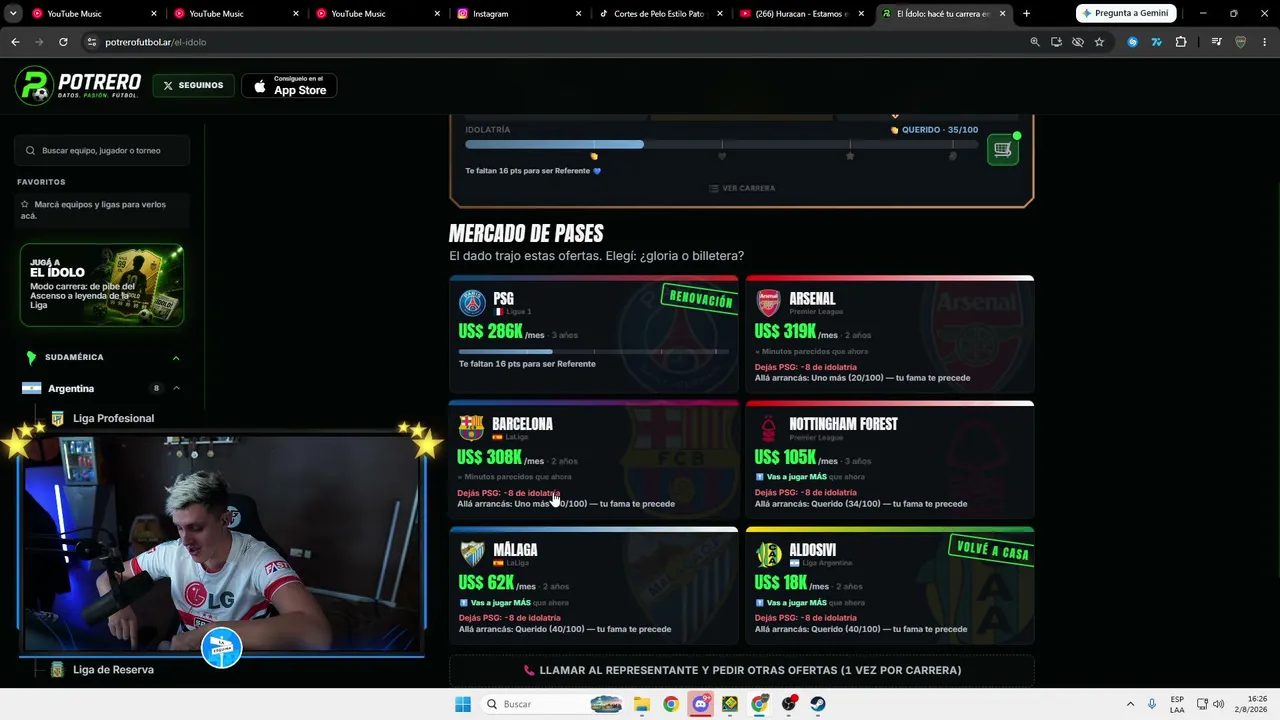Go back to the previous page
The height and width of the screenshot is (720, 1280).
coord(15,42)
